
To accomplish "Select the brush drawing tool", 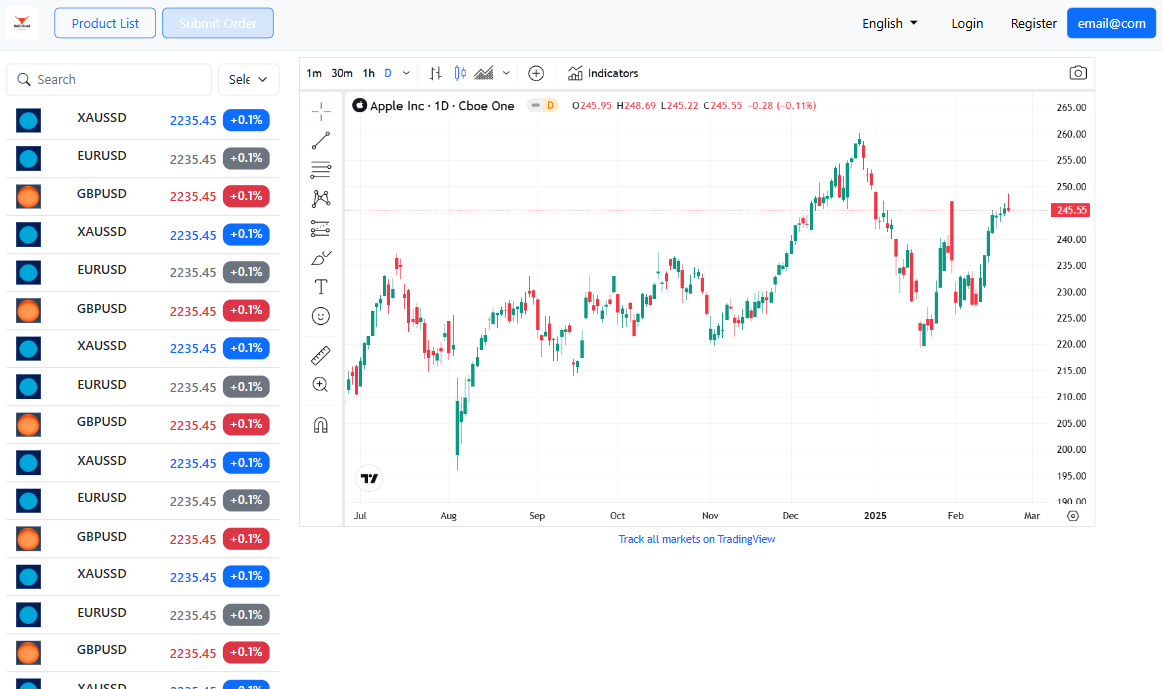I will pos(320,258).
